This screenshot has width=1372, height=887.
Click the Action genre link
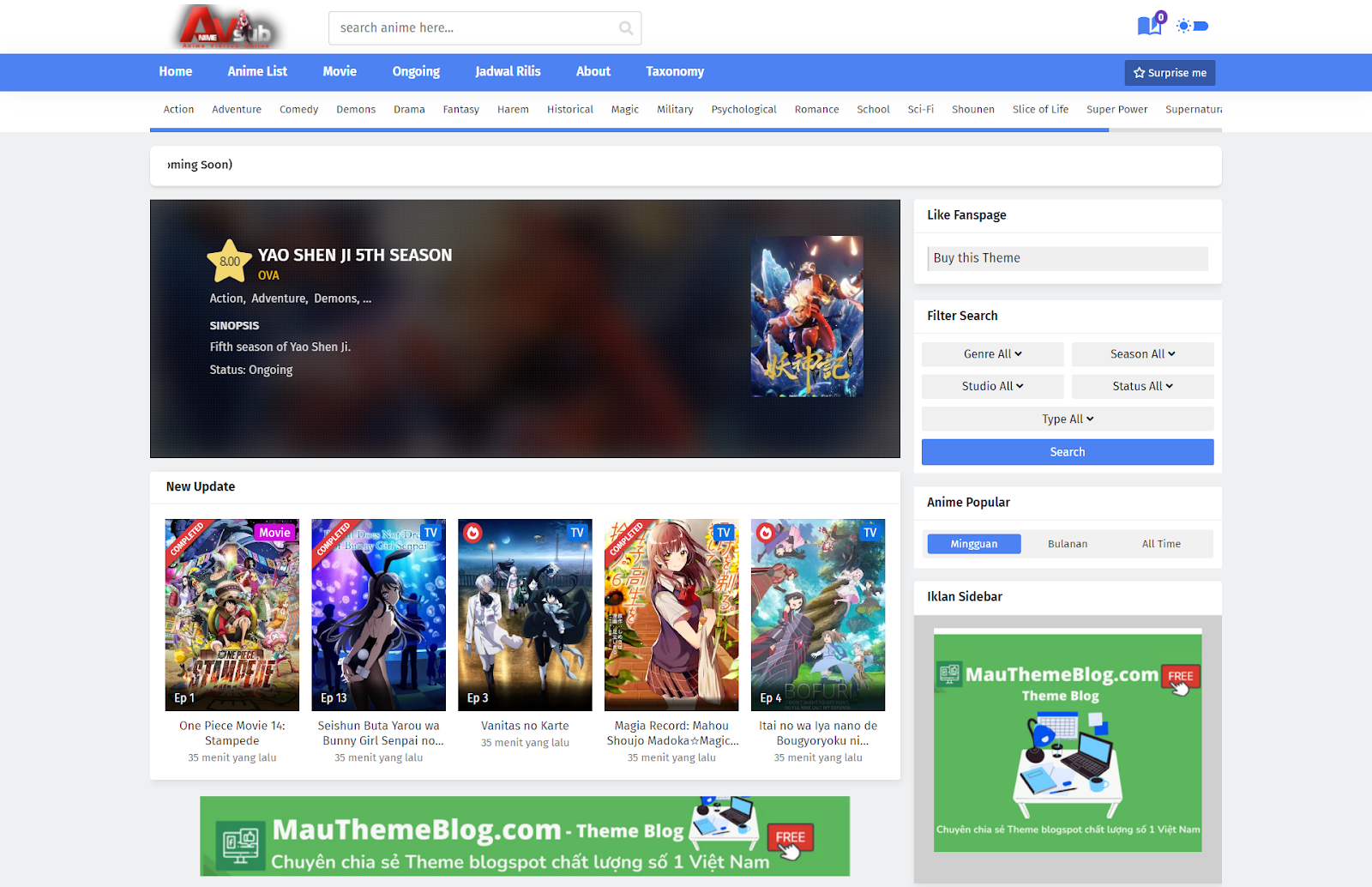point(178,110)
